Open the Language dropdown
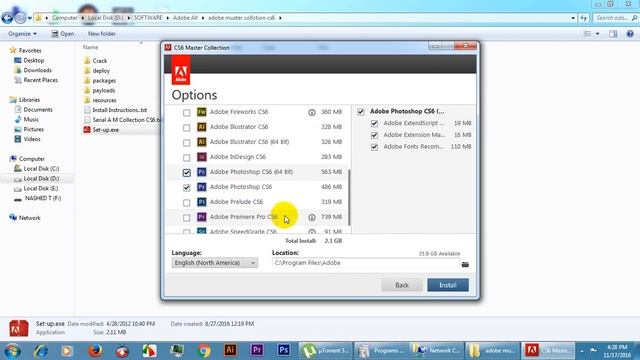Screen dimensions: 640x360 [x=215, y=263]
